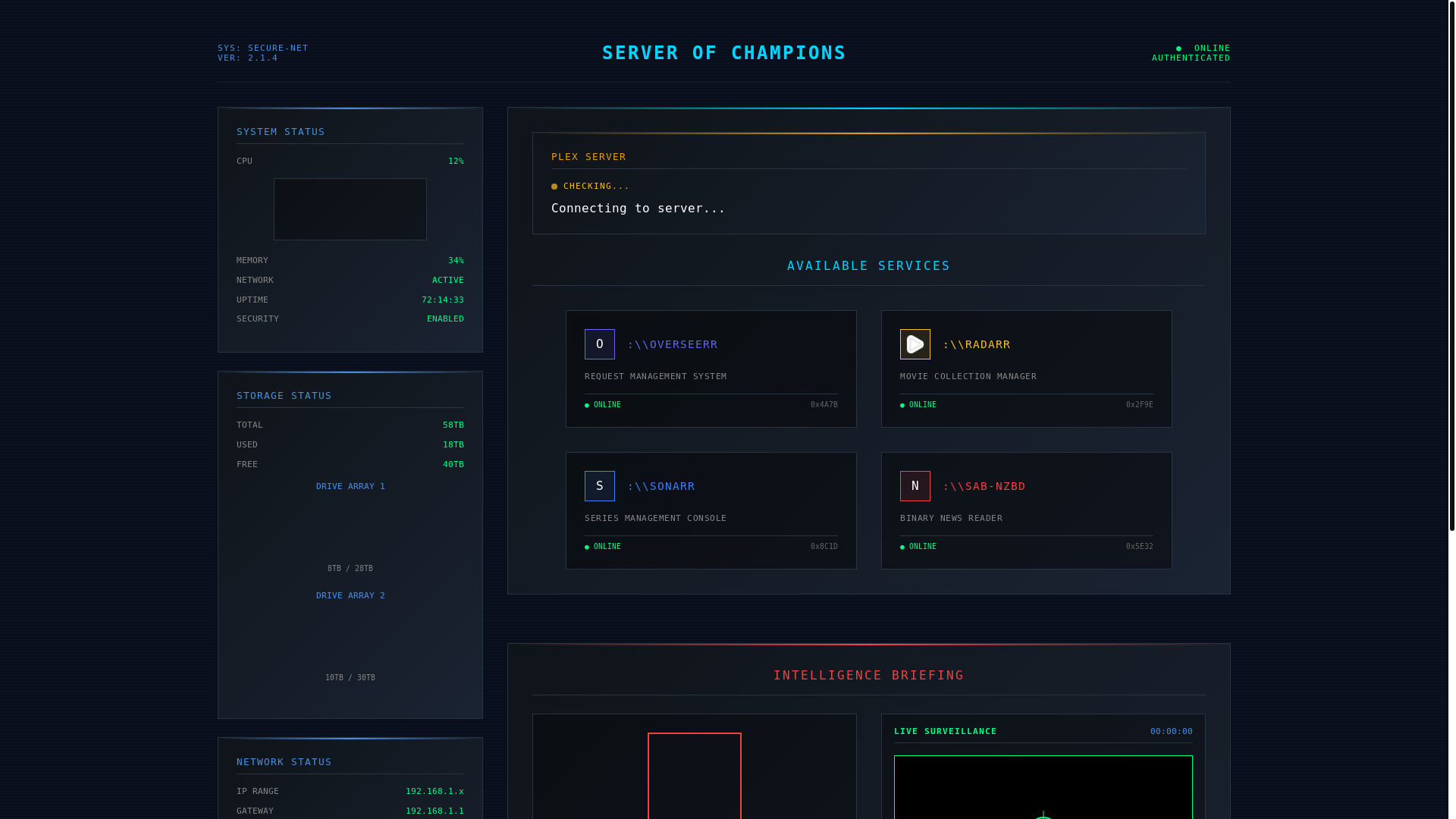Viewport: 1456px width, 819px height.
Task: Click the DRIVE ARRAY 1 label
Action: point(350,487)
